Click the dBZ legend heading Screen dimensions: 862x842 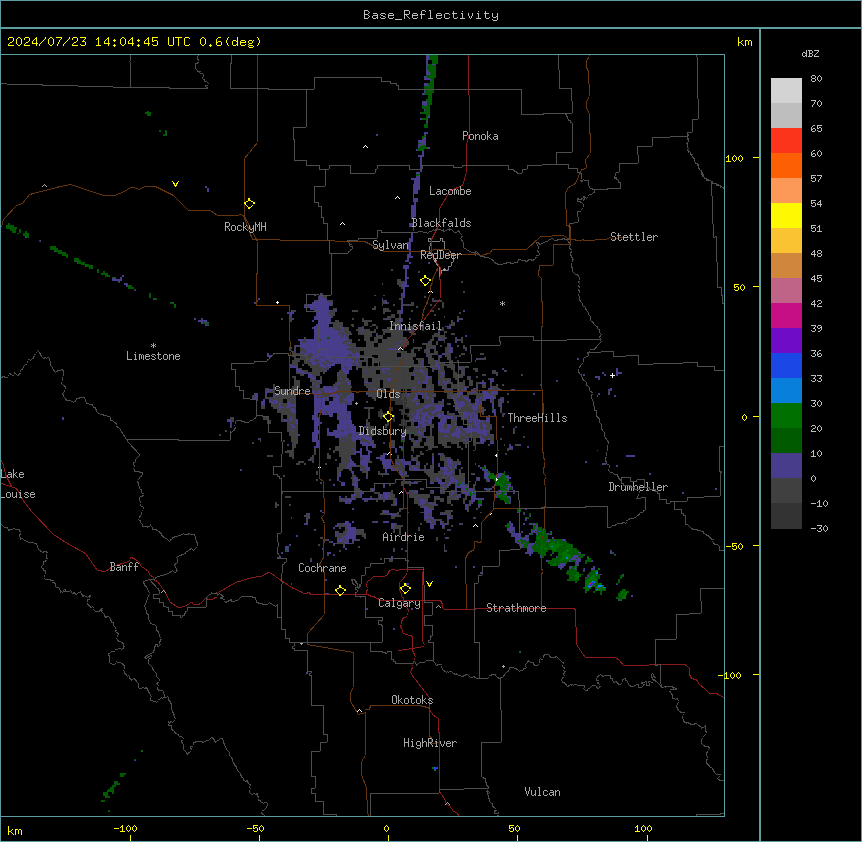810,54
